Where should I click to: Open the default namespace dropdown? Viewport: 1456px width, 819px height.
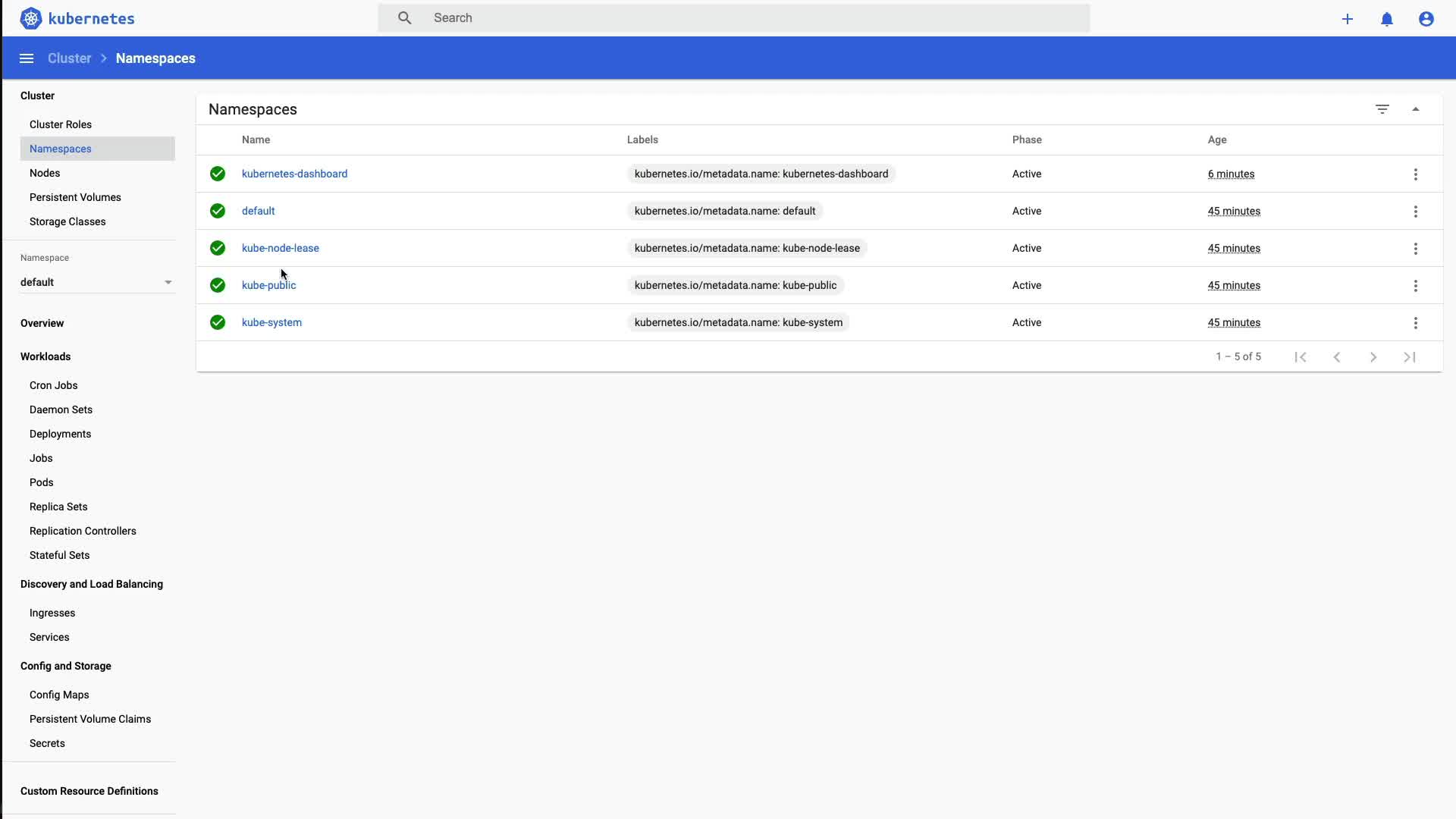(97, 282)
